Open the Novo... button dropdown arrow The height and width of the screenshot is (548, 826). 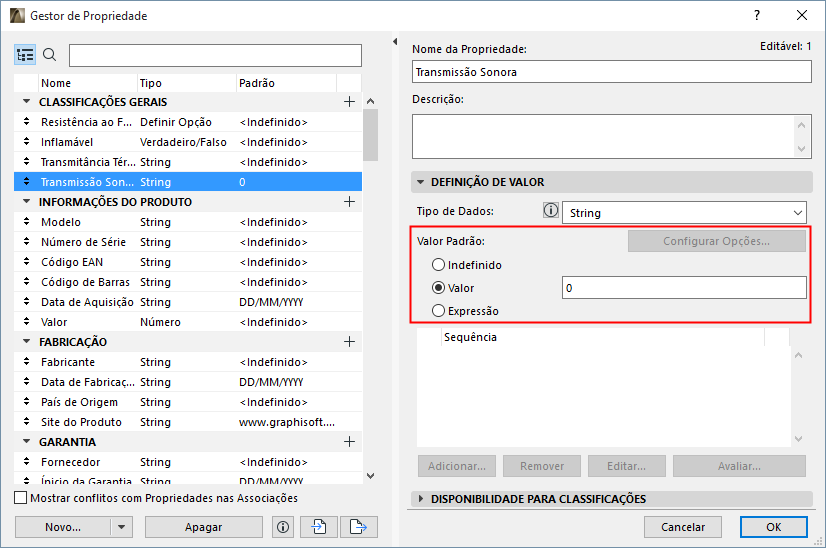122,527
